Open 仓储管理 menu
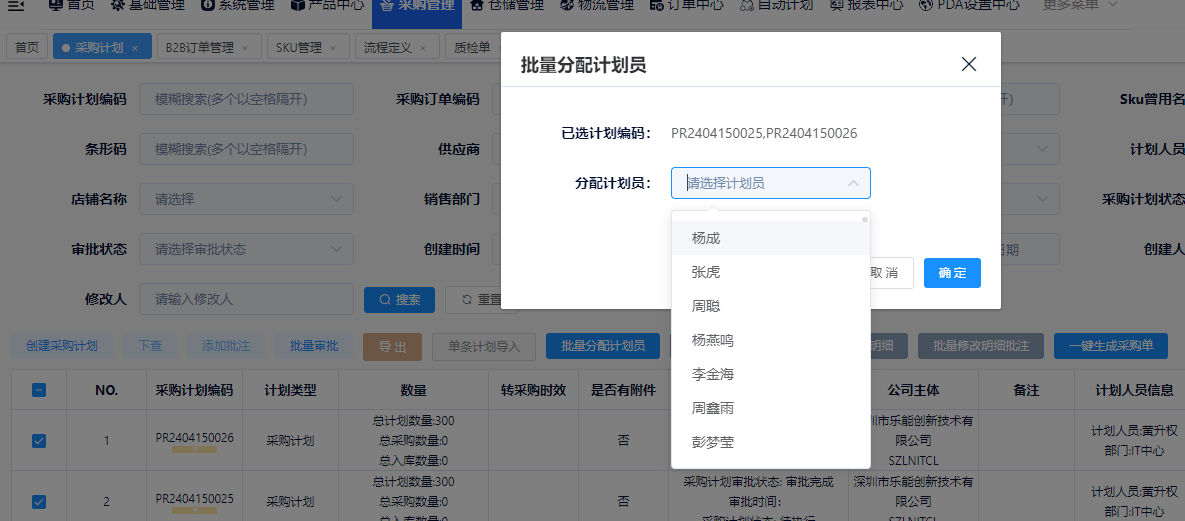1185x521 pixels. click(x=506, y=5)
